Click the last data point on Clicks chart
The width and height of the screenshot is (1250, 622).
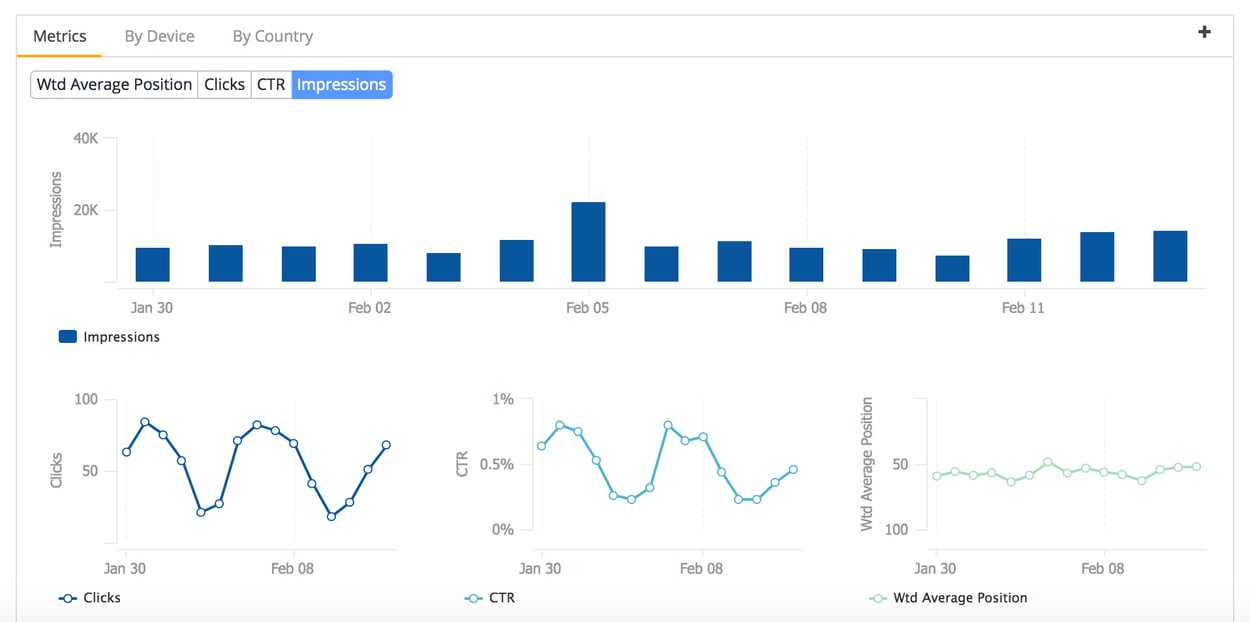[x=386, y=445]
